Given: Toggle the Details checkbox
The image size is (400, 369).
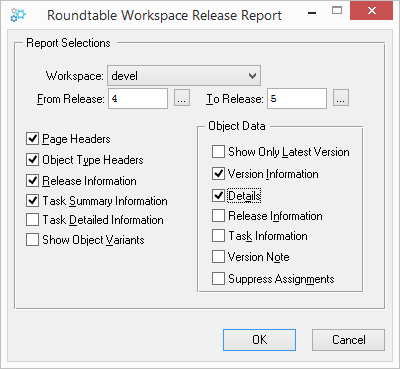Looking at the screenshot, I should click(x=218, y=196).
